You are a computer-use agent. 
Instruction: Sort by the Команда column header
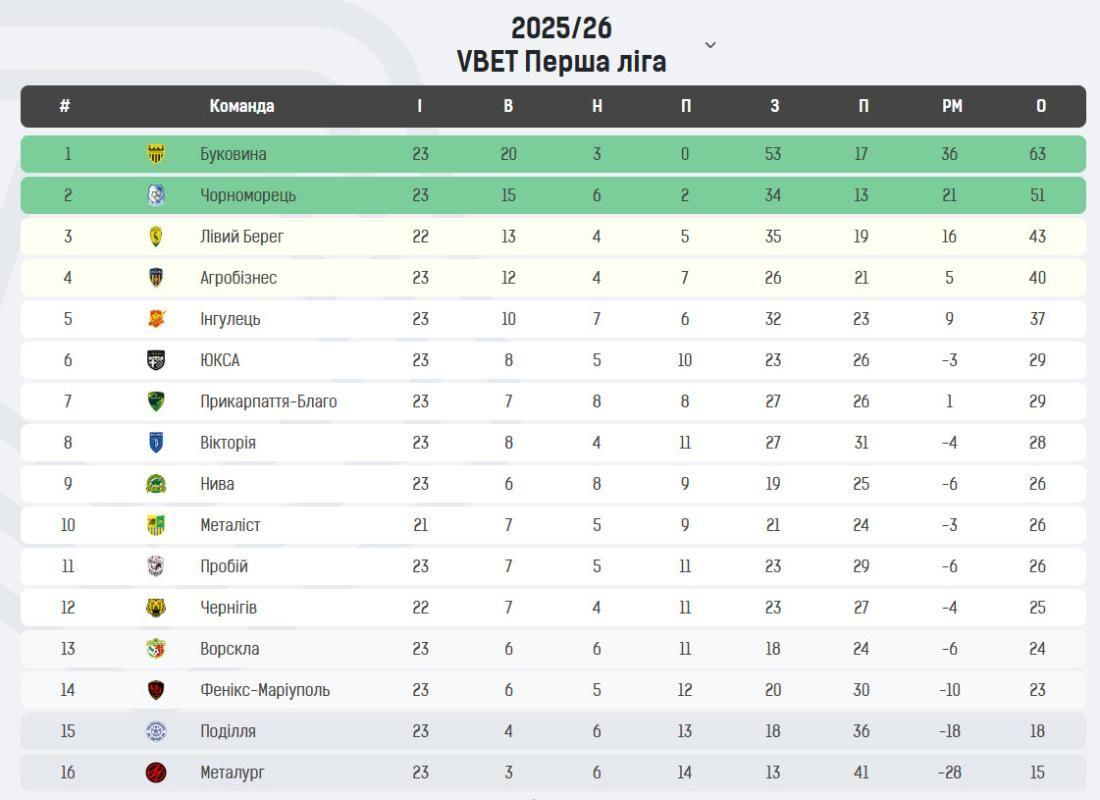click(x=241, y=106)
